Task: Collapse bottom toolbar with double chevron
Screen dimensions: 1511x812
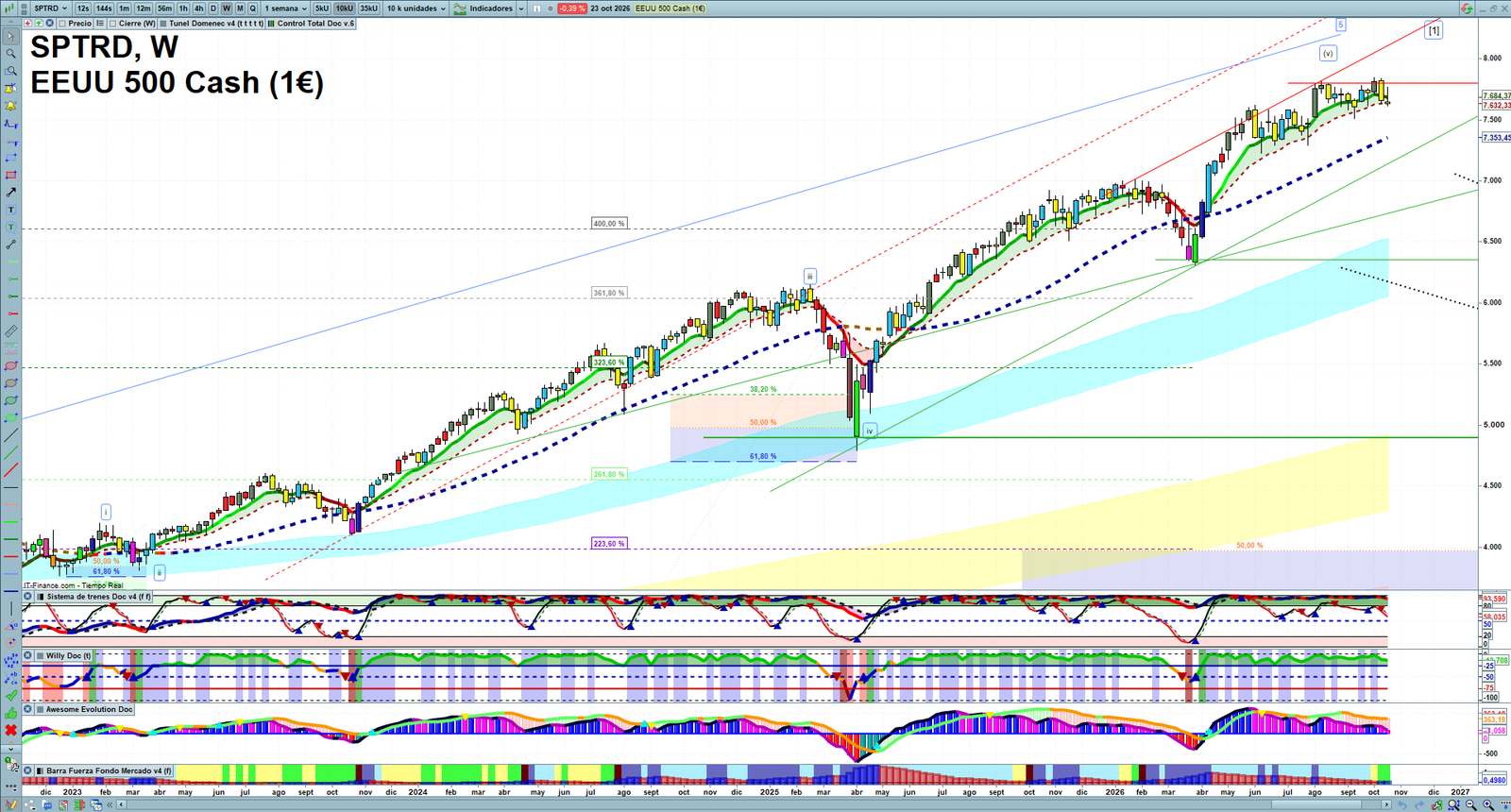Action: pos(109,804)
